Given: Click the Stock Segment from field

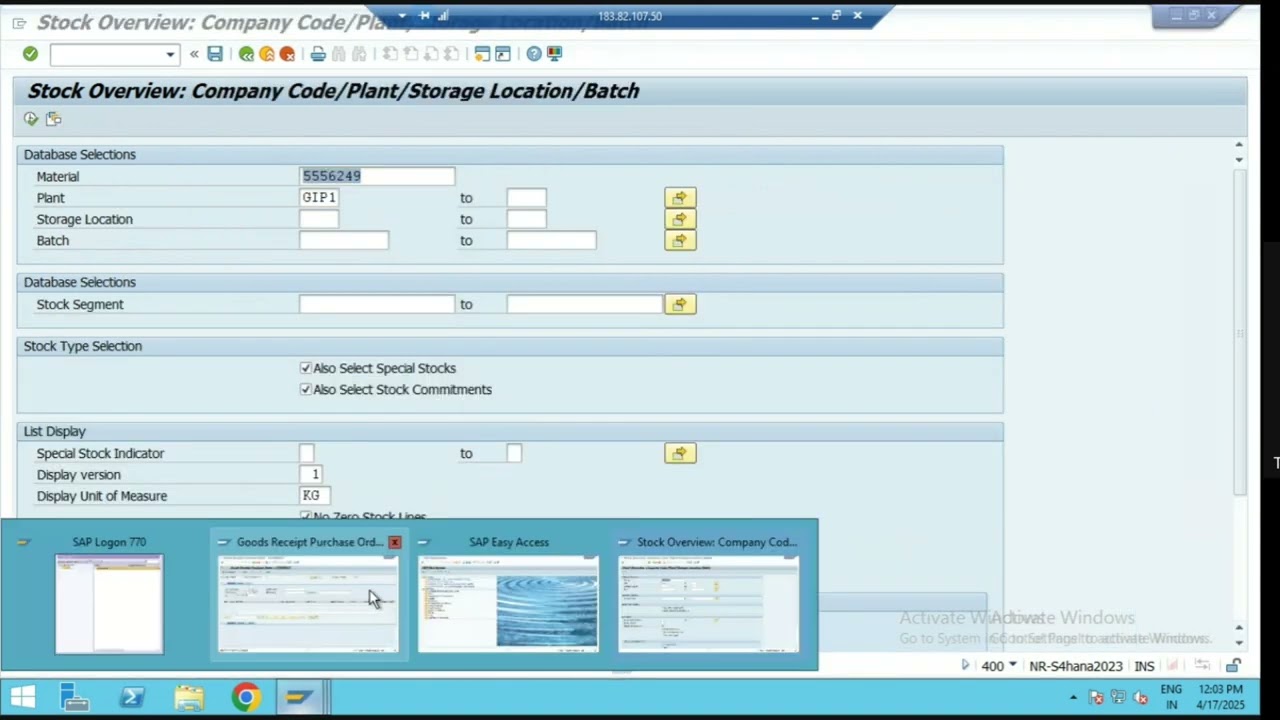Looking at the screenshot, I should pos(377,304).
